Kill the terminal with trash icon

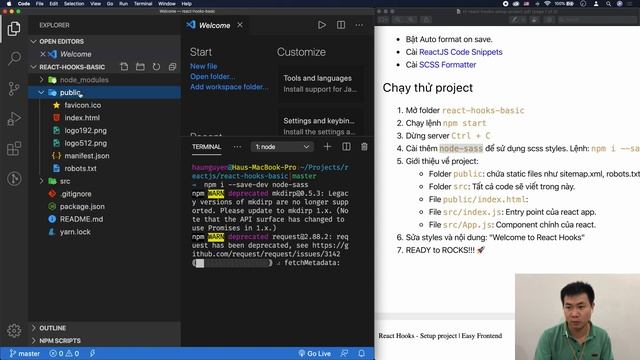point(364,147)
